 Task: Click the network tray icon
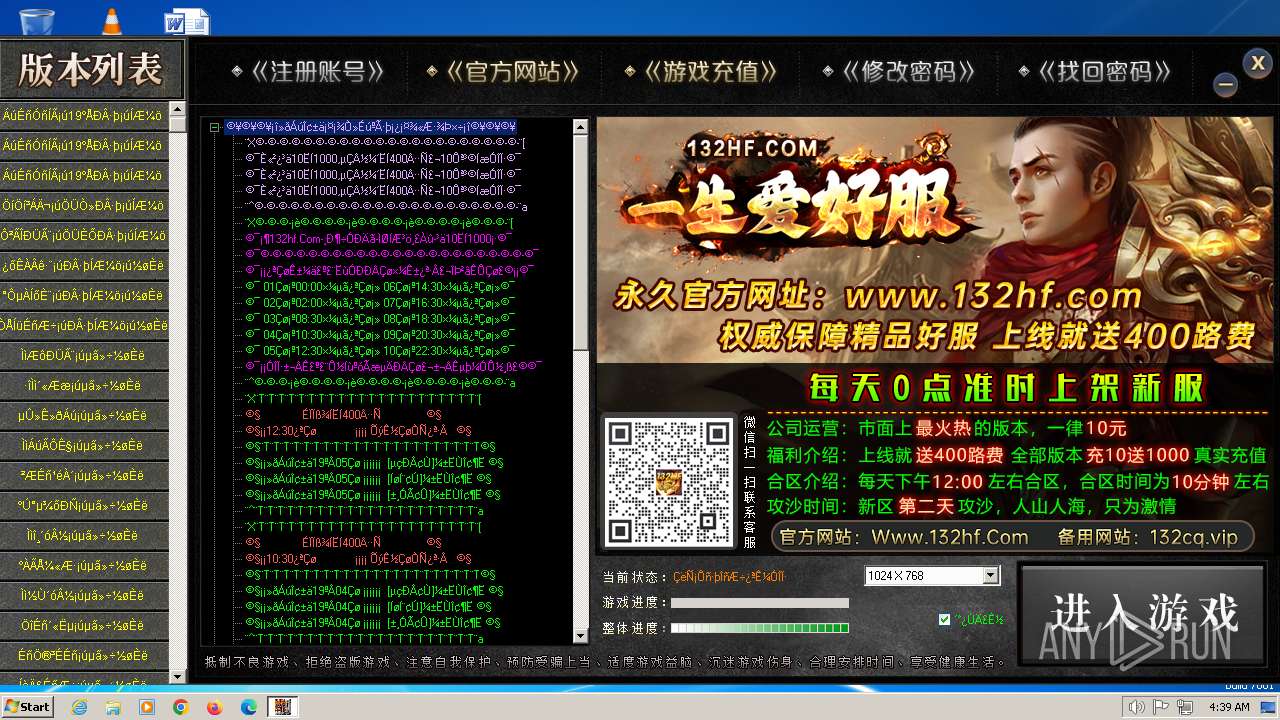pyautogui.click(x=1186, y=707)
